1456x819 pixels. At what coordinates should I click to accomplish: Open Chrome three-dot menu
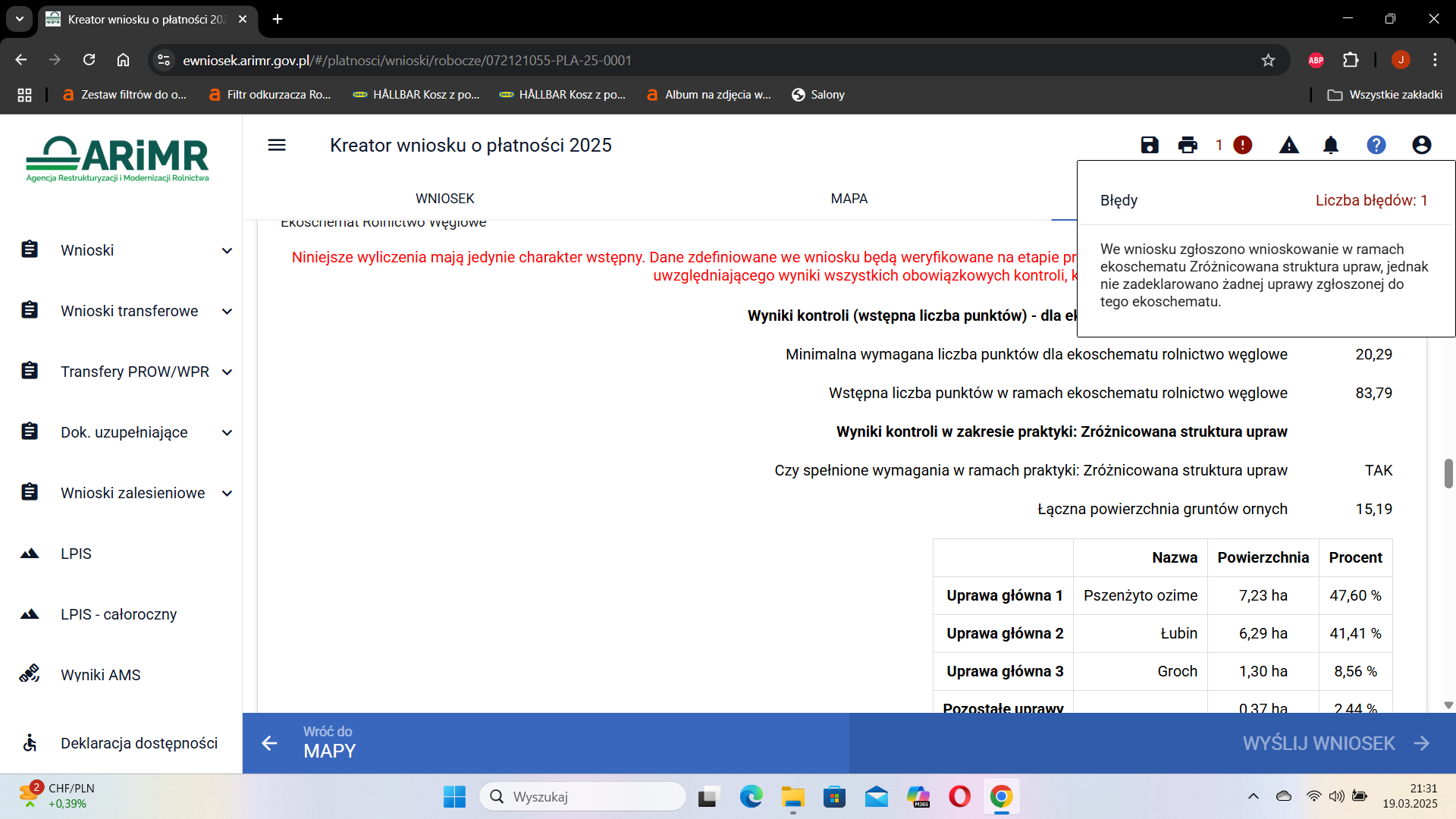1435,60
